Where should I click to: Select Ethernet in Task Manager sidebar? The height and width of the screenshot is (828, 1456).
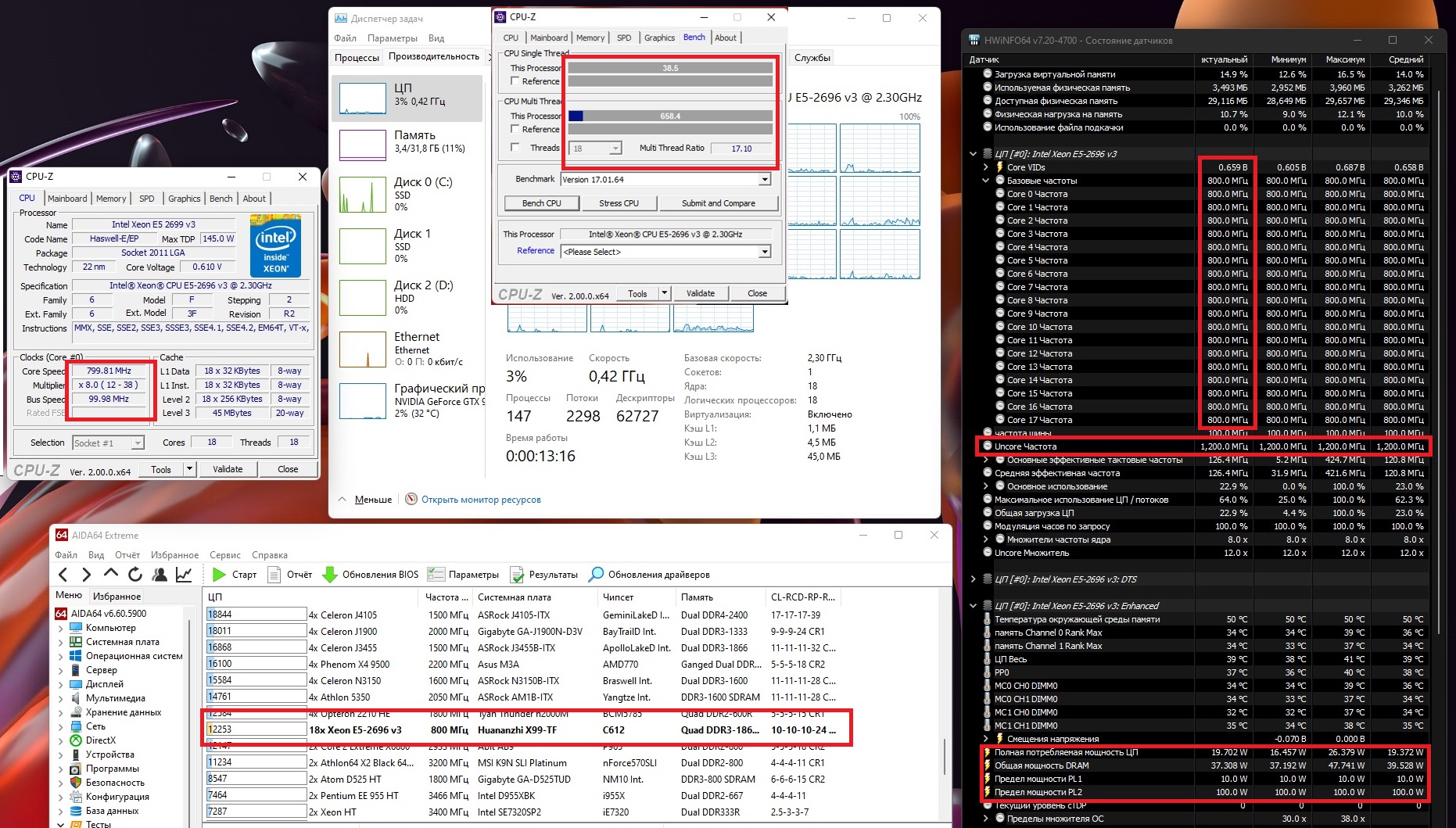[407, 349]
